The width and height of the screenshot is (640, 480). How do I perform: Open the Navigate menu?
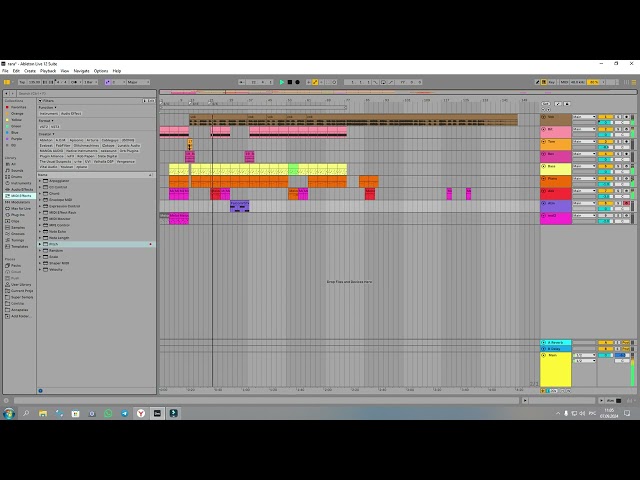tap(82, 71)
